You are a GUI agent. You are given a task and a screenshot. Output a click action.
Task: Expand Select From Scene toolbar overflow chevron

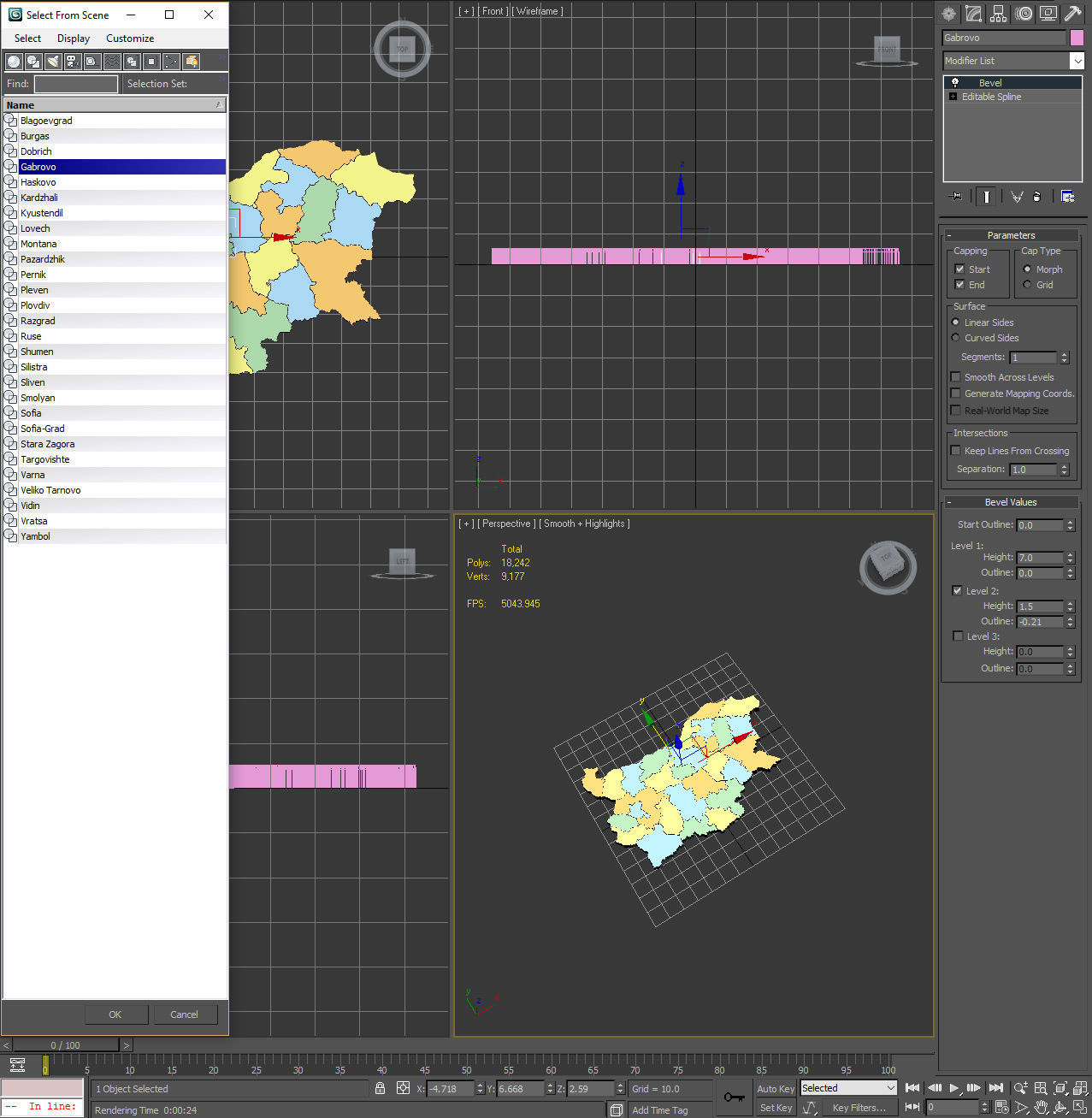221,56
